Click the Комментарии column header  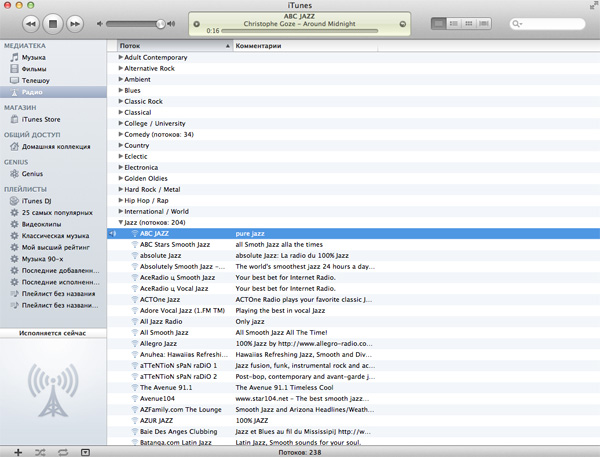(x=300, y=46)
